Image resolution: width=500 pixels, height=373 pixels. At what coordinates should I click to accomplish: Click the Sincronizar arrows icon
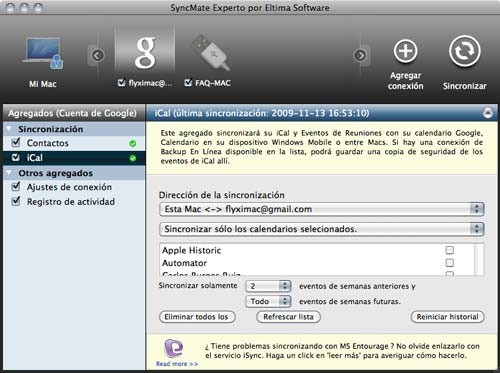[x=464, y=51]
